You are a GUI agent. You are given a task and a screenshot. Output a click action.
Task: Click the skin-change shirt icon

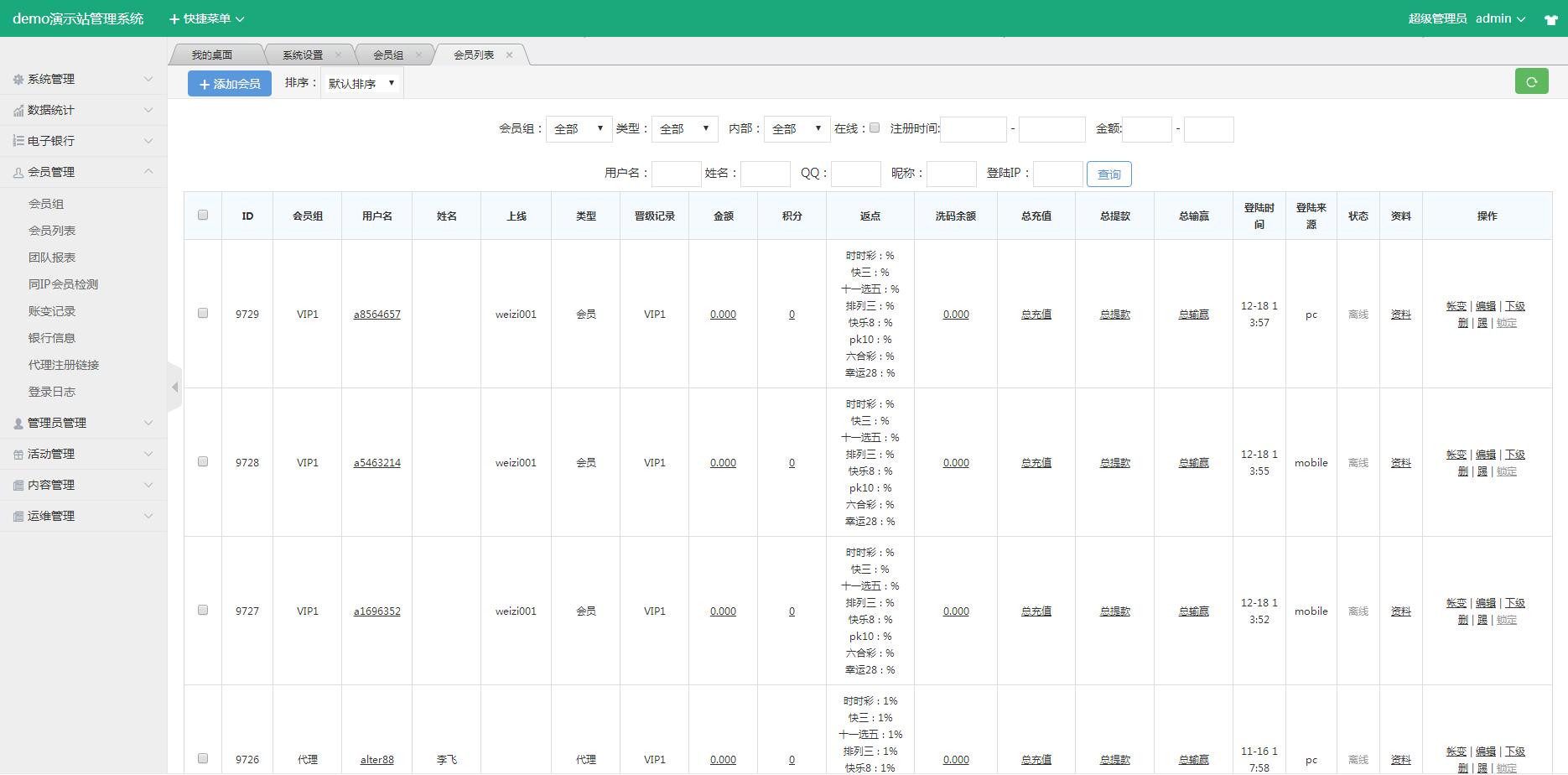point(1551,19)
